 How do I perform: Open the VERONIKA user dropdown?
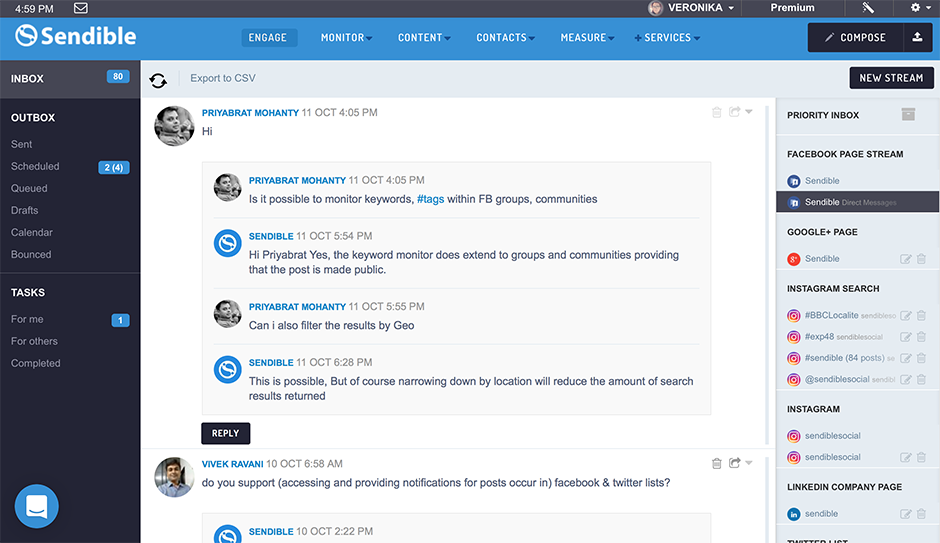point(701,8)
